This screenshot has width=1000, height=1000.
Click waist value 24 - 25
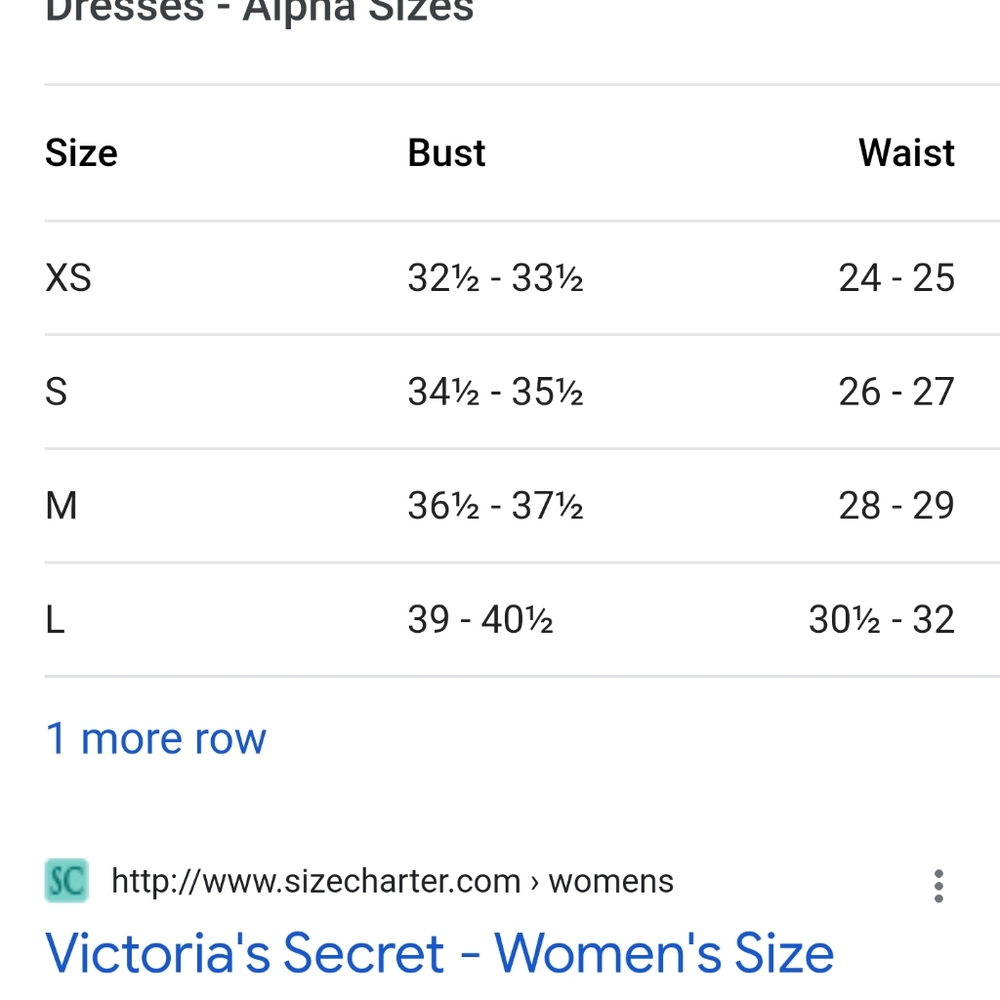896,278
